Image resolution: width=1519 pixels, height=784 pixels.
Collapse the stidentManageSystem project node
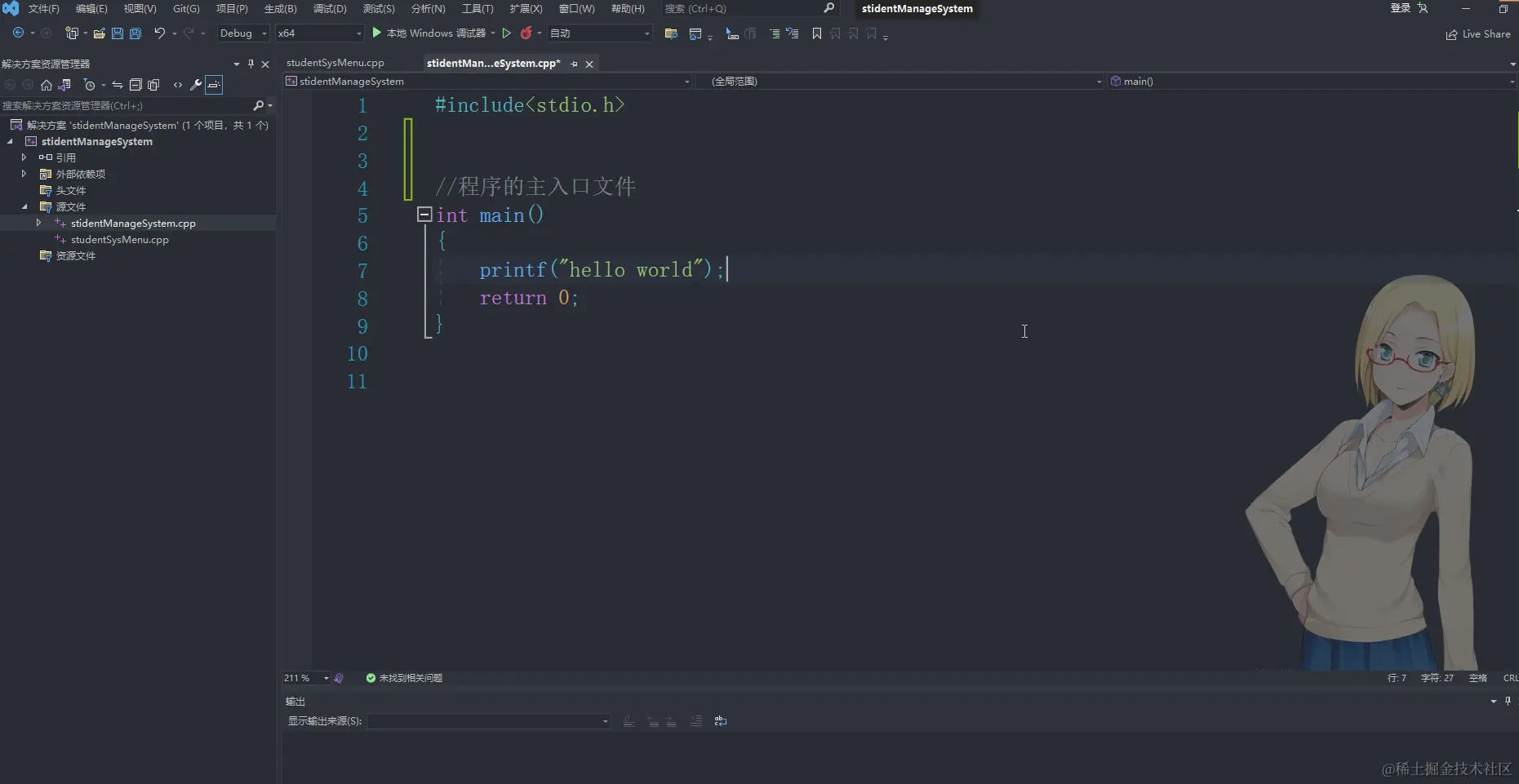coord(11,142)
